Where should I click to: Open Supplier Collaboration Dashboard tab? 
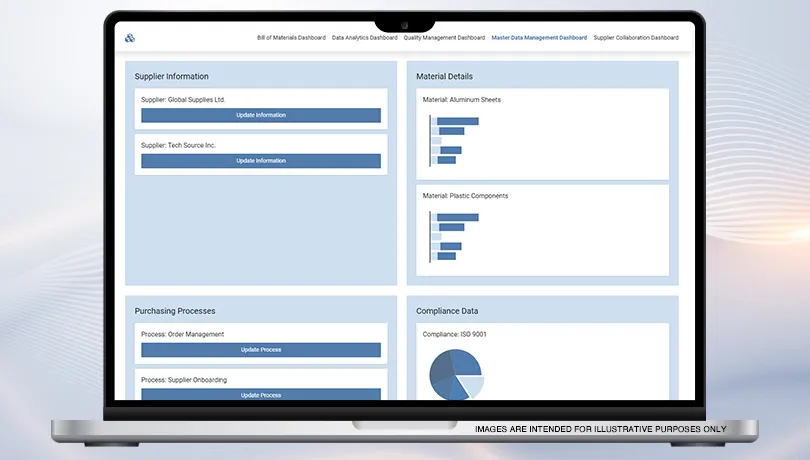click(635, 38)
